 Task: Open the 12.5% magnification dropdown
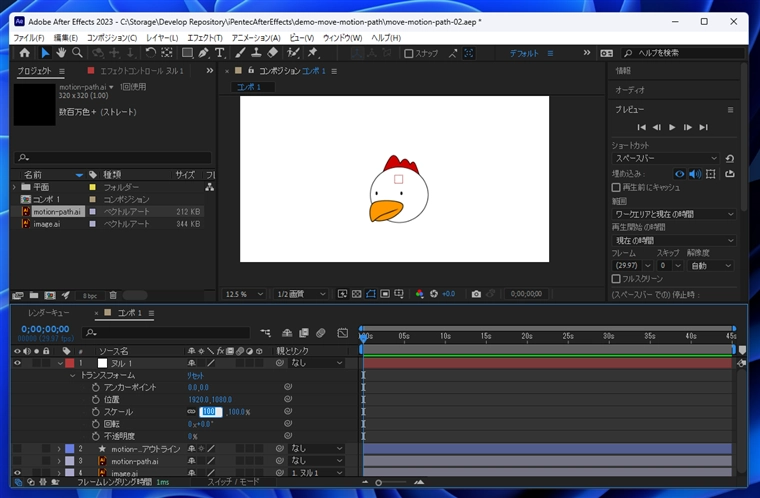click(x=245, y=294)
